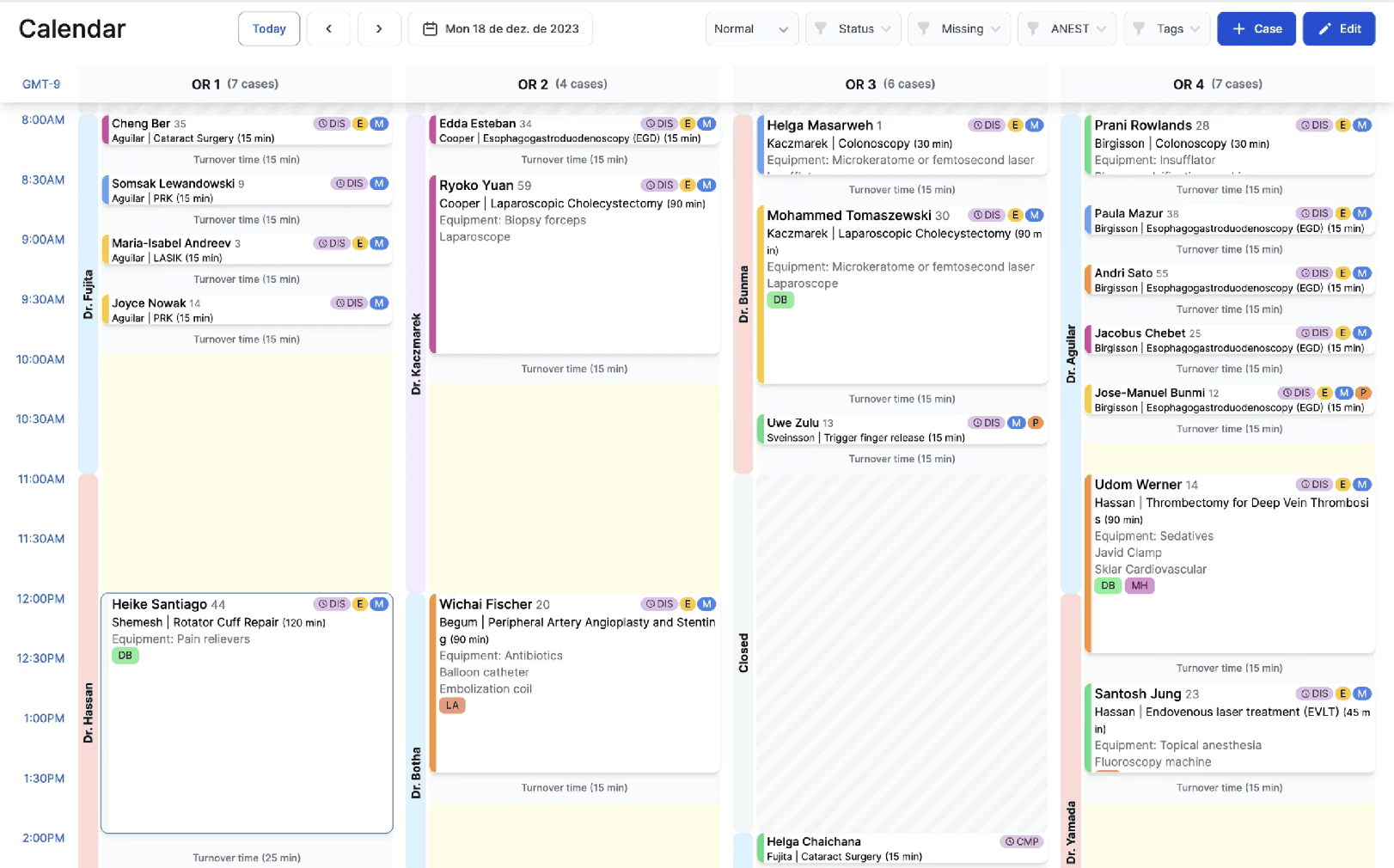Click the Edit button
1394x868 pixels.
point(1339,28)
